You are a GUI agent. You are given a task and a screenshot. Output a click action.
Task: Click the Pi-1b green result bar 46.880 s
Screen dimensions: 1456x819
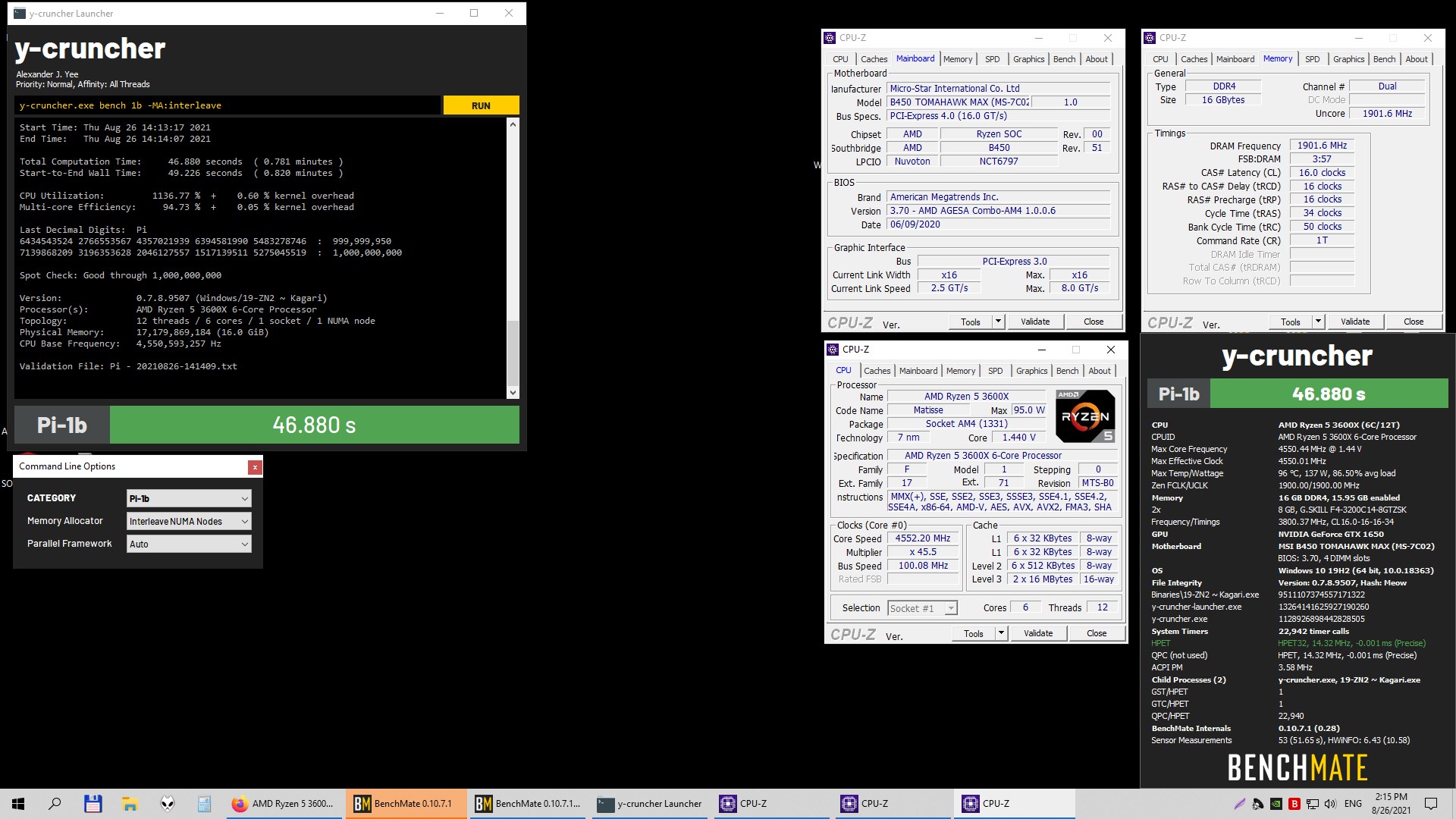(315, 425)
